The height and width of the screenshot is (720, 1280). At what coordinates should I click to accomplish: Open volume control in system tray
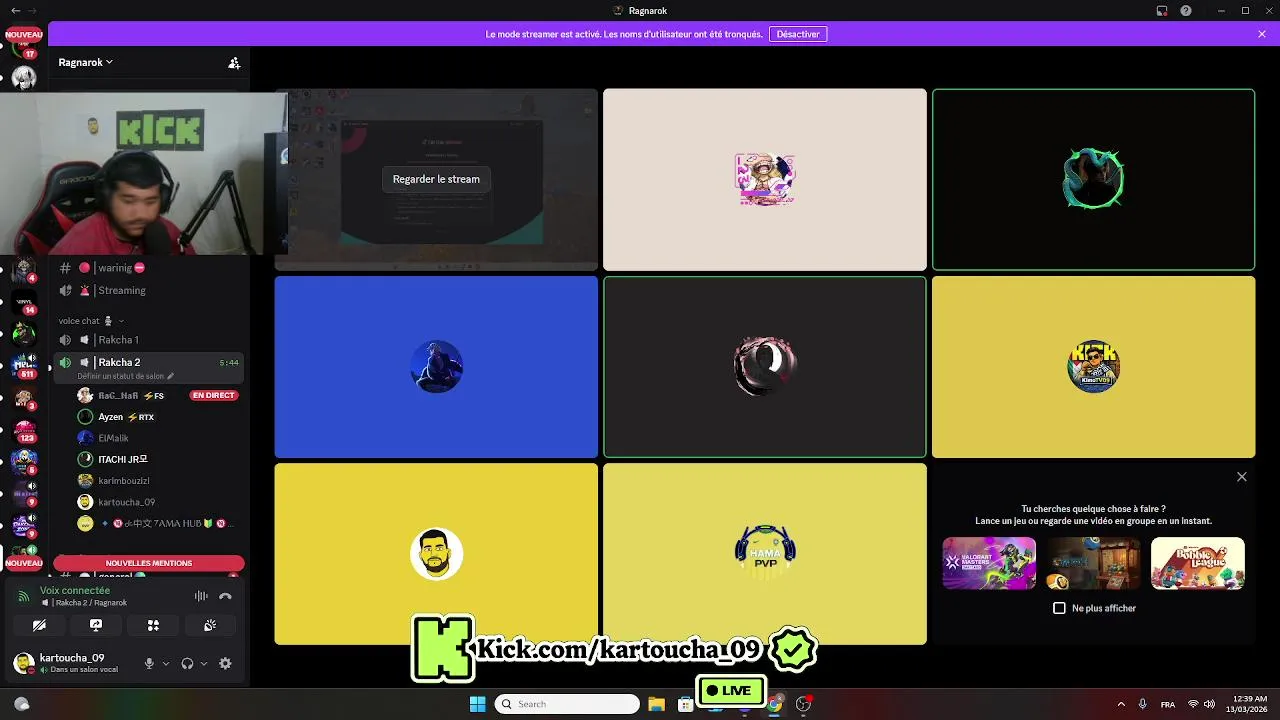[1209, 704]
